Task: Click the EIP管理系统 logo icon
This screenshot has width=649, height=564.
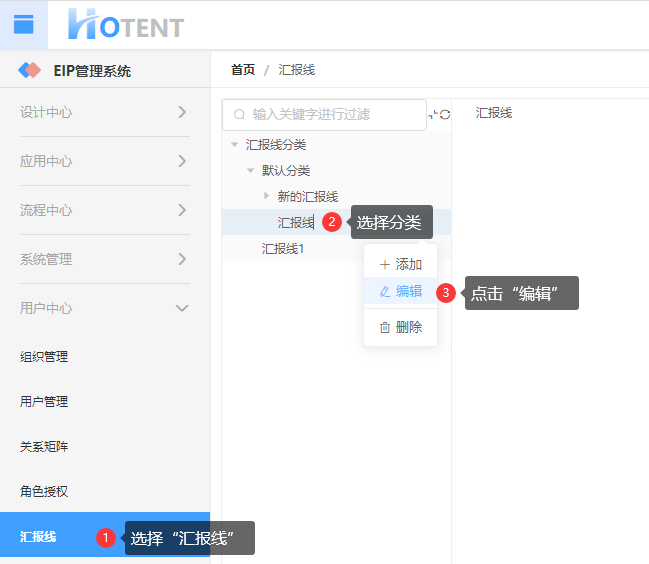Action: [x=31, y=71]
